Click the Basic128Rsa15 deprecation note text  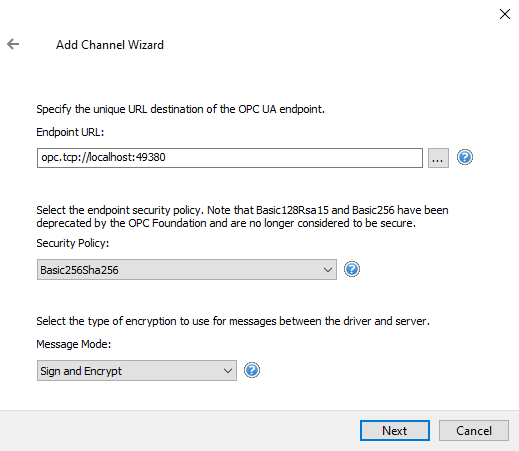click(242, 217)
